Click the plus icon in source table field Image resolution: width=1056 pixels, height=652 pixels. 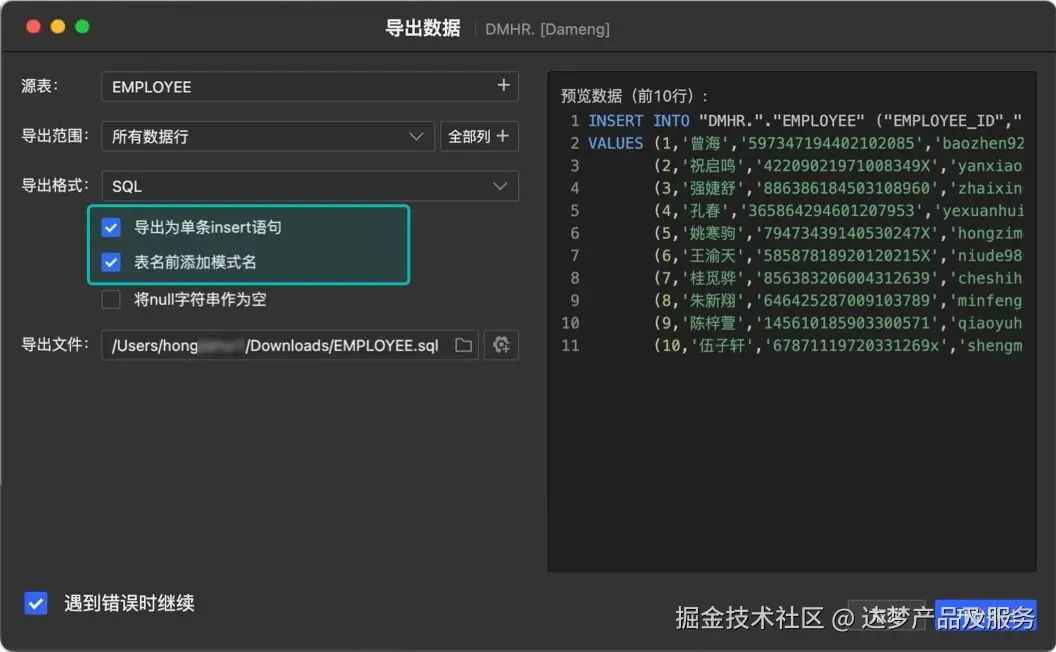coord(503,86)
